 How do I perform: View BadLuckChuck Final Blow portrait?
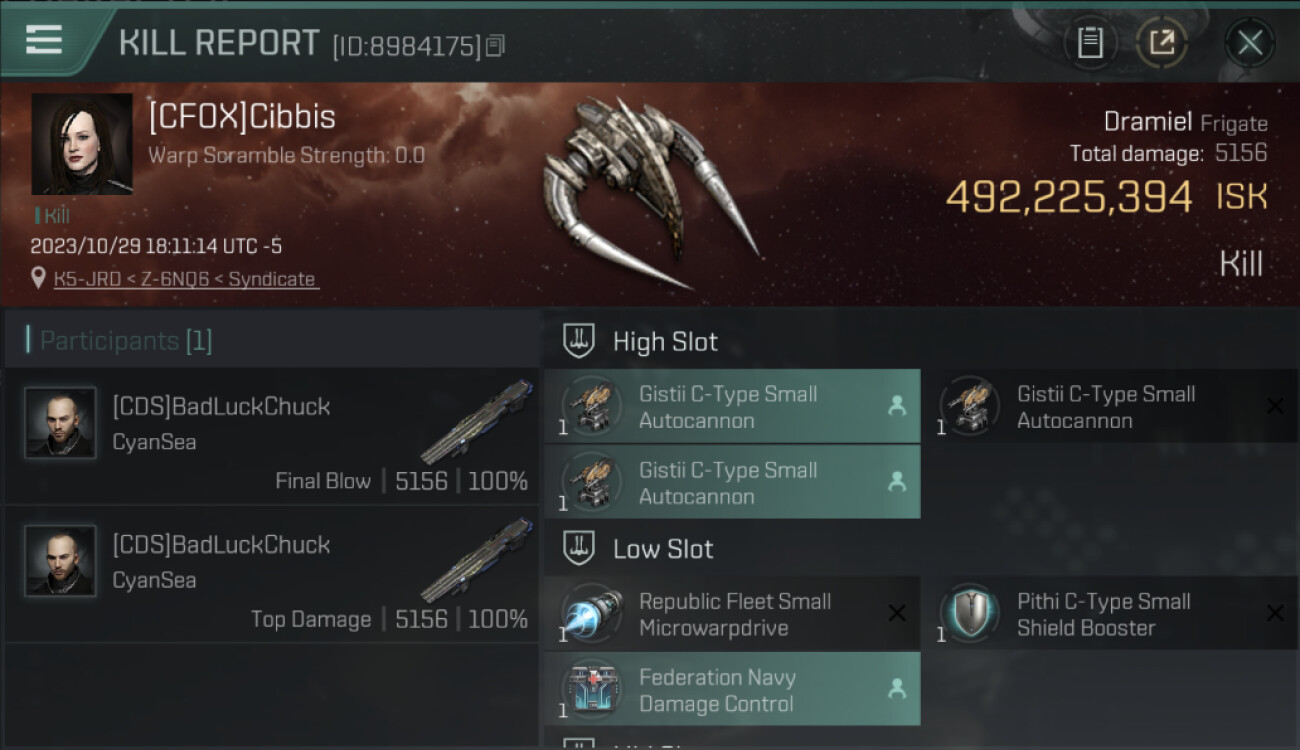click(x=60, y=423)
